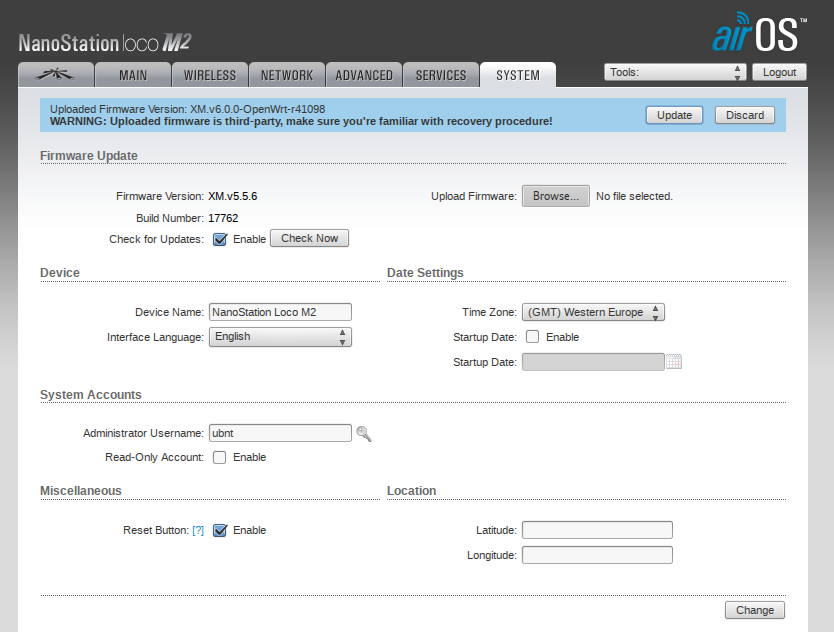Go to the NETWORK tab

click(287, 75)
